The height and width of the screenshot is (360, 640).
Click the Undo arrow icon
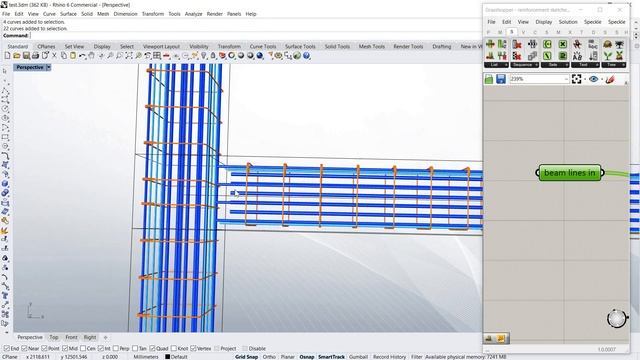(x=82, y=56)
